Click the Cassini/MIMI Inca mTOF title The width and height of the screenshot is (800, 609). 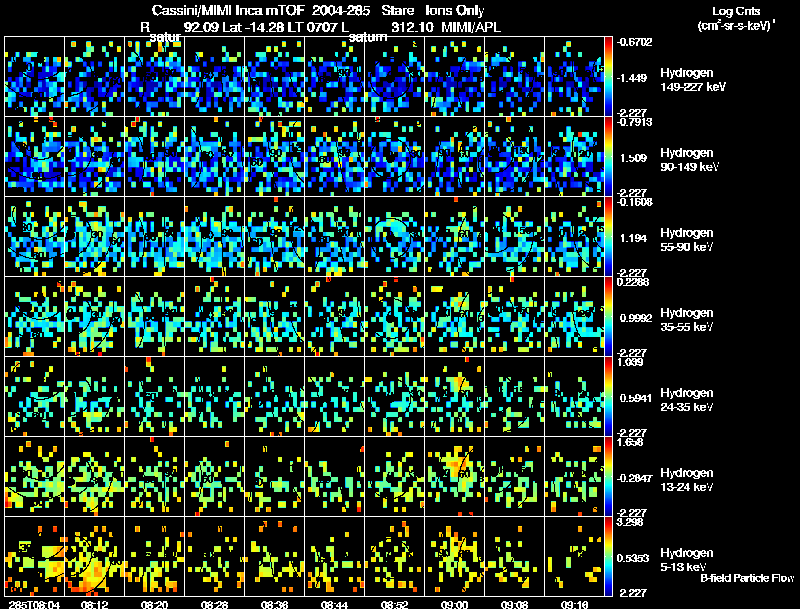(228, 10)
